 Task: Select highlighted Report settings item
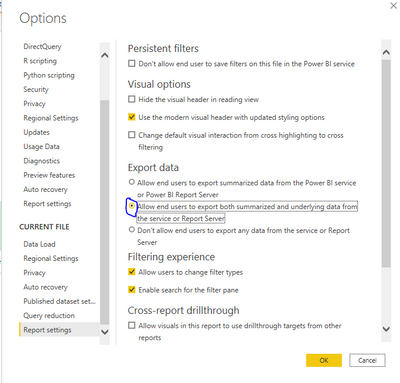pos(59,330)
